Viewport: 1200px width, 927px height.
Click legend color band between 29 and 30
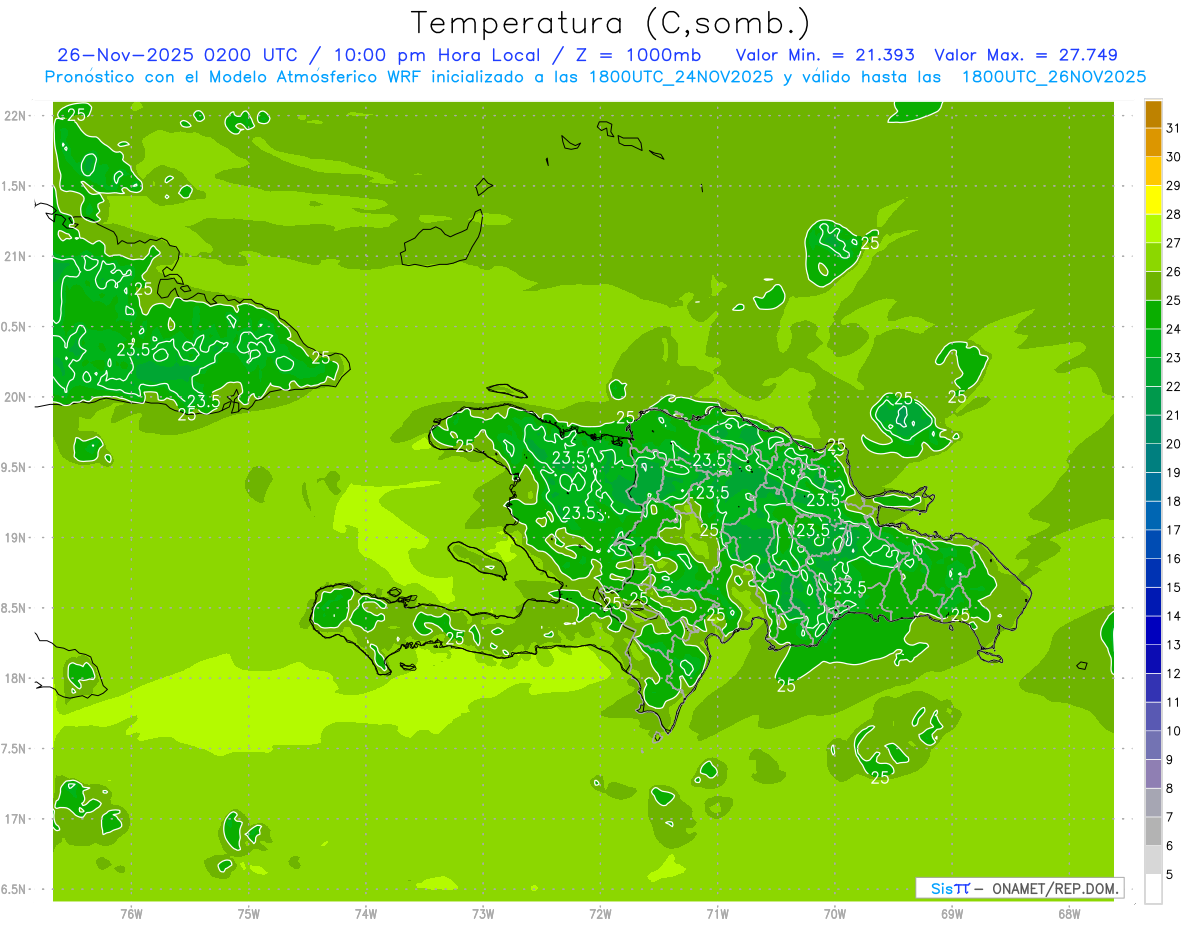pyautogui.click(x=1153, y=171)
